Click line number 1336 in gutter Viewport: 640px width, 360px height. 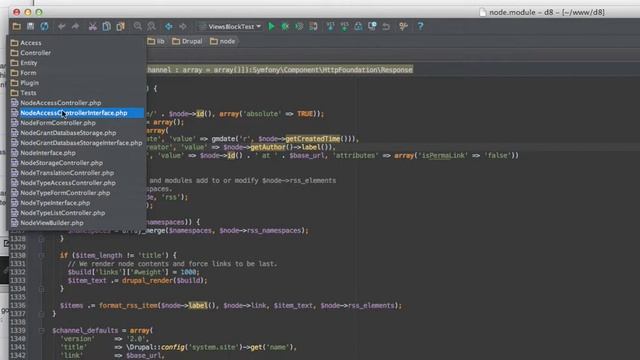(x=18, y=305)
